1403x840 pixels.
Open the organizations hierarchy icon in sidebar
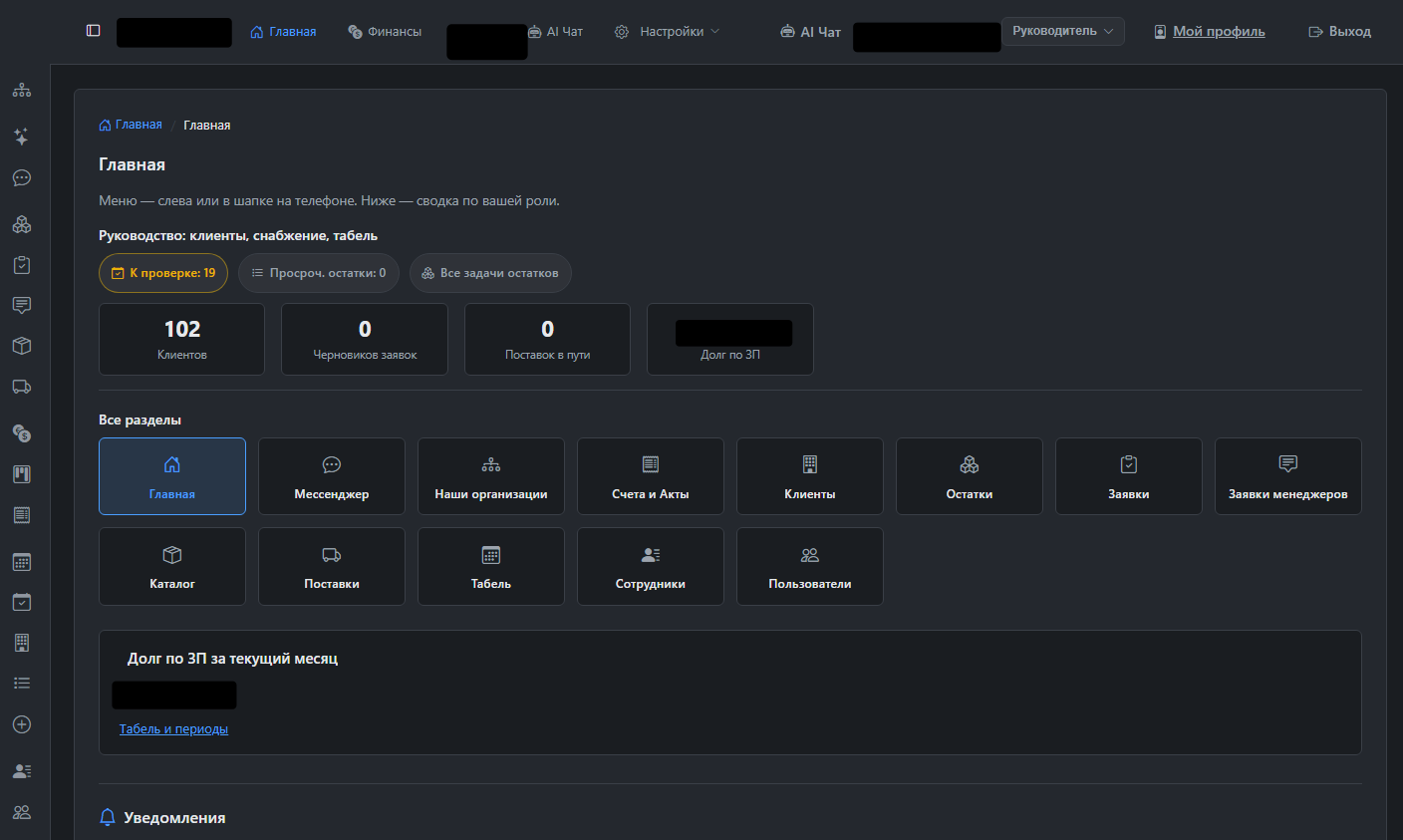coord(22,91)
